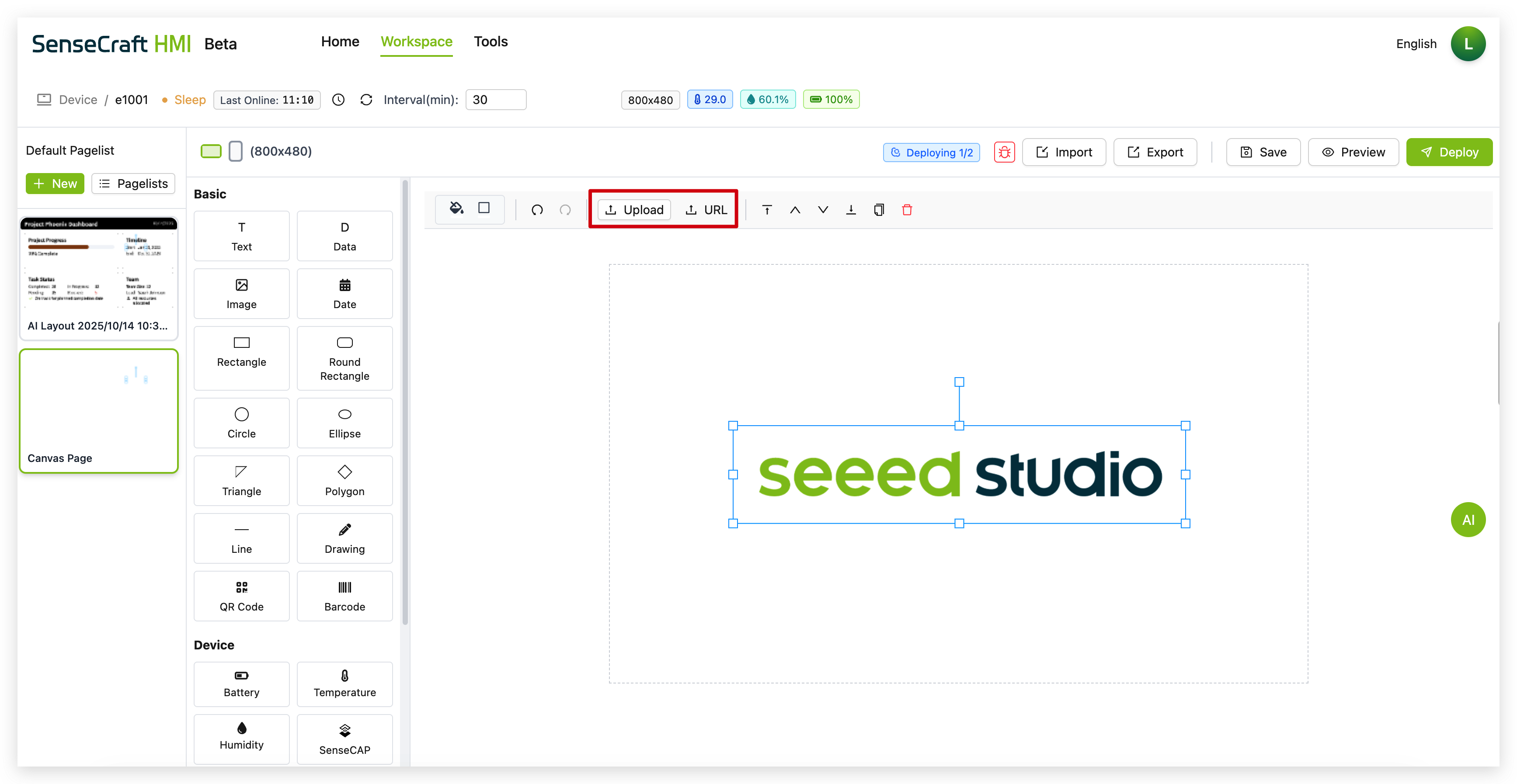Viewport: 1517px width, 784px height.
Task: Switch canvas to landscape orientation
Action: (x=211, y=151)
